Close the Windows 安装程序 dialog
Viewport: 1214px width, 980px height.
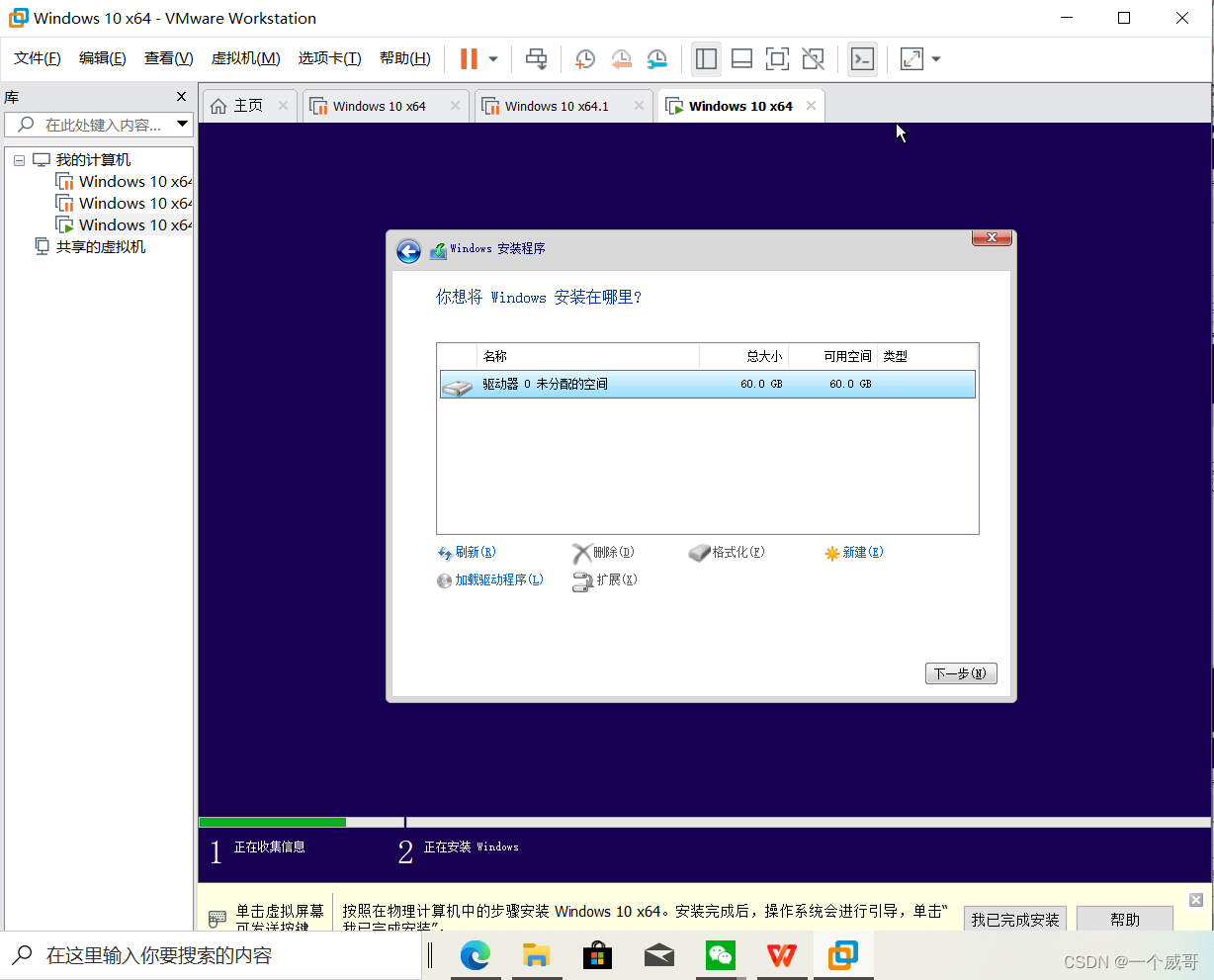point(991,237)
